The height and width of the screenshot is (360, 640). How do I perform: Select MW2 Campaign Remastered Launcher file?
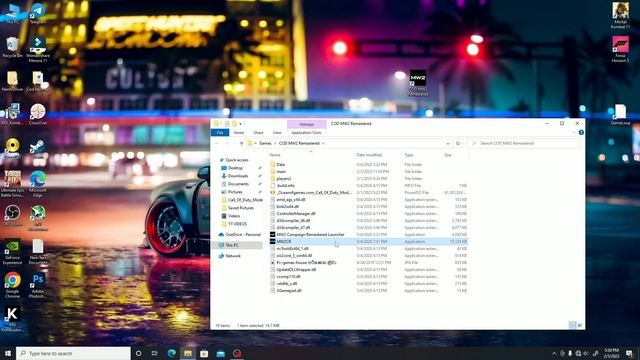368,235
